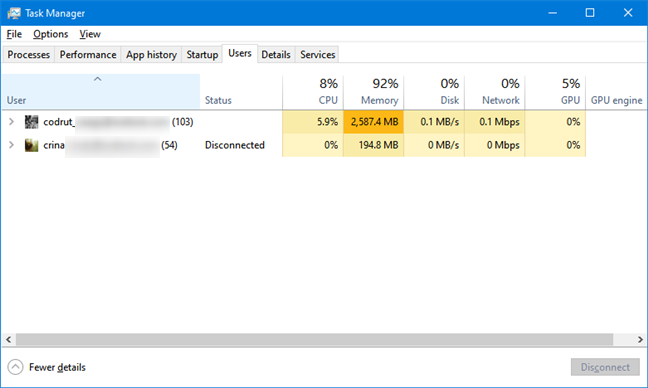
Task: Maximize the Task Manager window
Action: 590,13
